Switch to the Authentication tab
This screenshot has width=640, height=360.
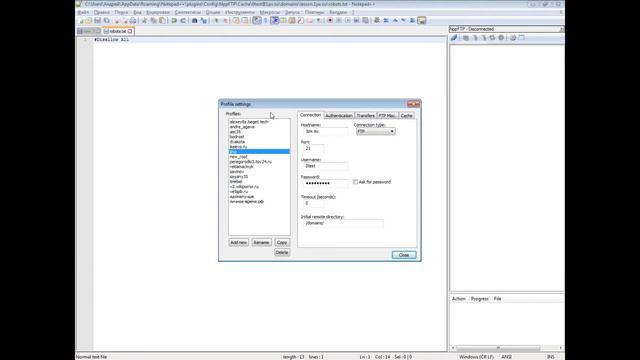339,116
